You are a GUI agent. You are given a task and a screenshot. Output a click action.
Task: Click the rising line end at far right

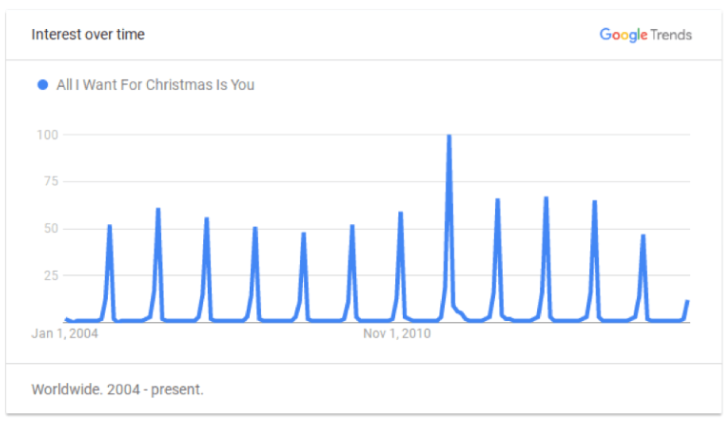click(x=687, y=301)
